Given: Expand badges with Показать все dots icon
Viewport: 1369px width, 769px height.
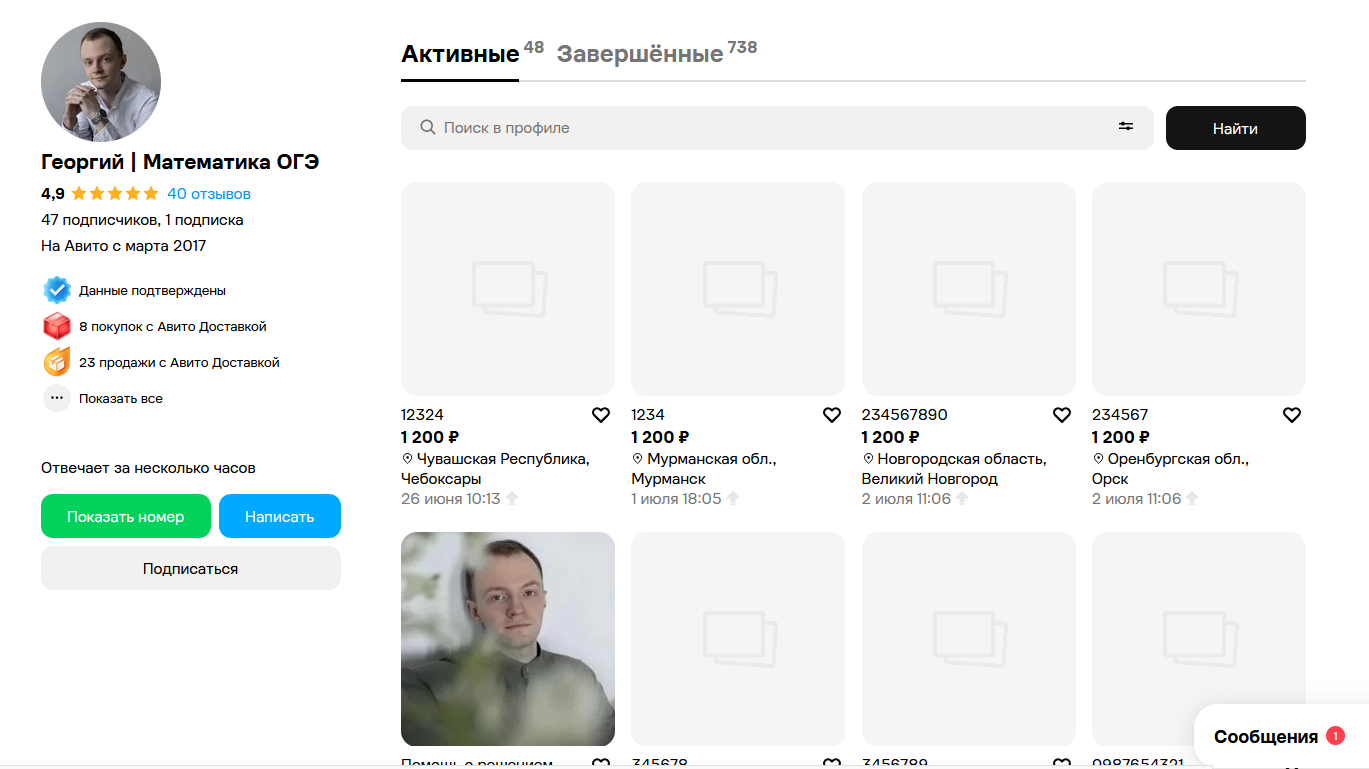Looking at the screenshot, I should (x=56, y=398).
